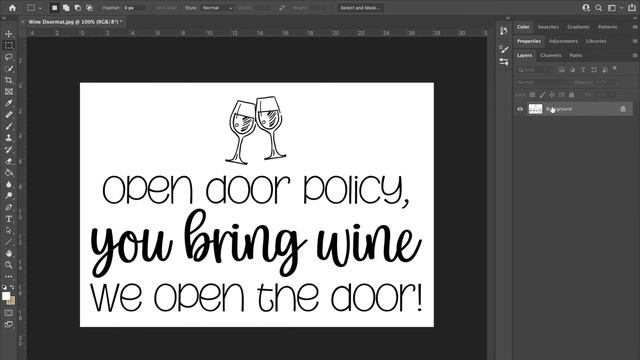Image resolution: width=640 pixels, height=360 pixels.
Task: Switch to the Channels tab
Action: 551,56
